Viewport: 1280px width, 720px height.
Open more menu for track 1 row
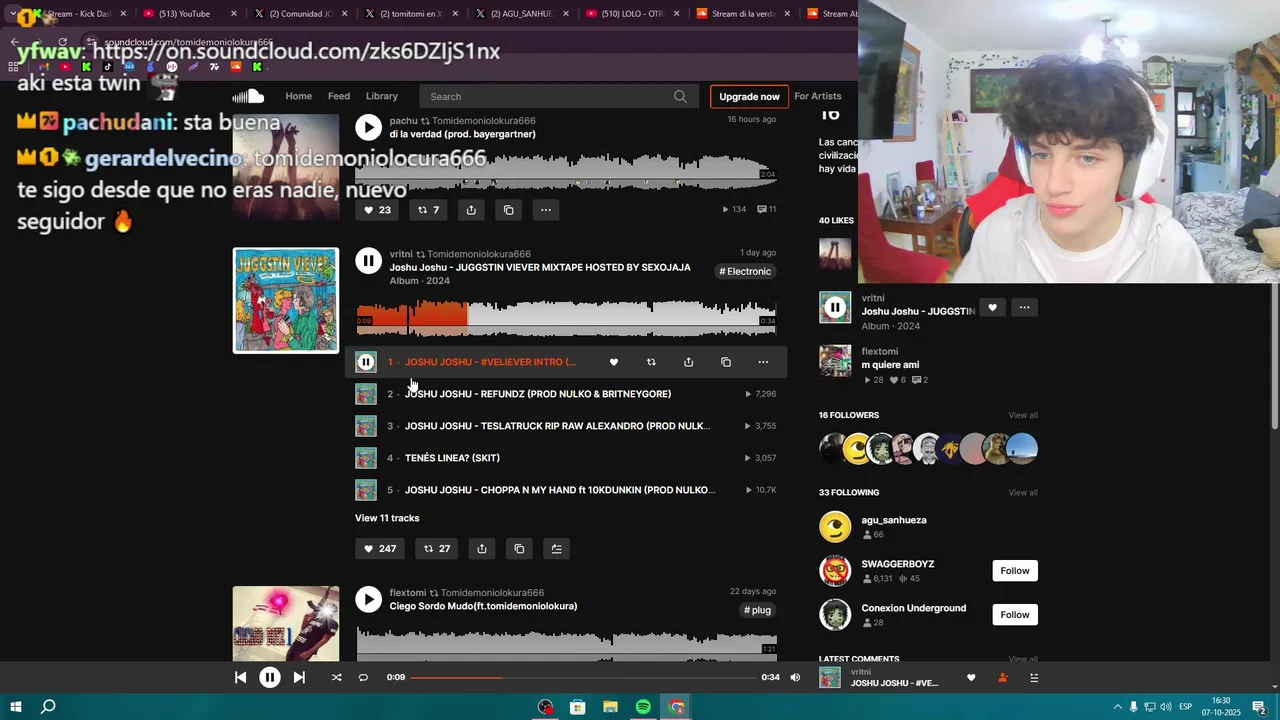click(763, 362)
